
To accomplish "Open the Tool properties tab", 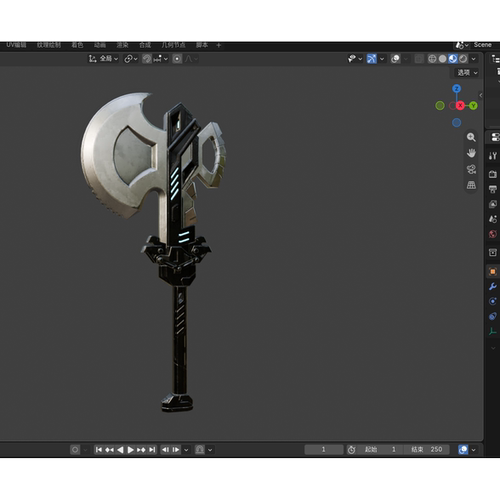I will click(493, 155).
